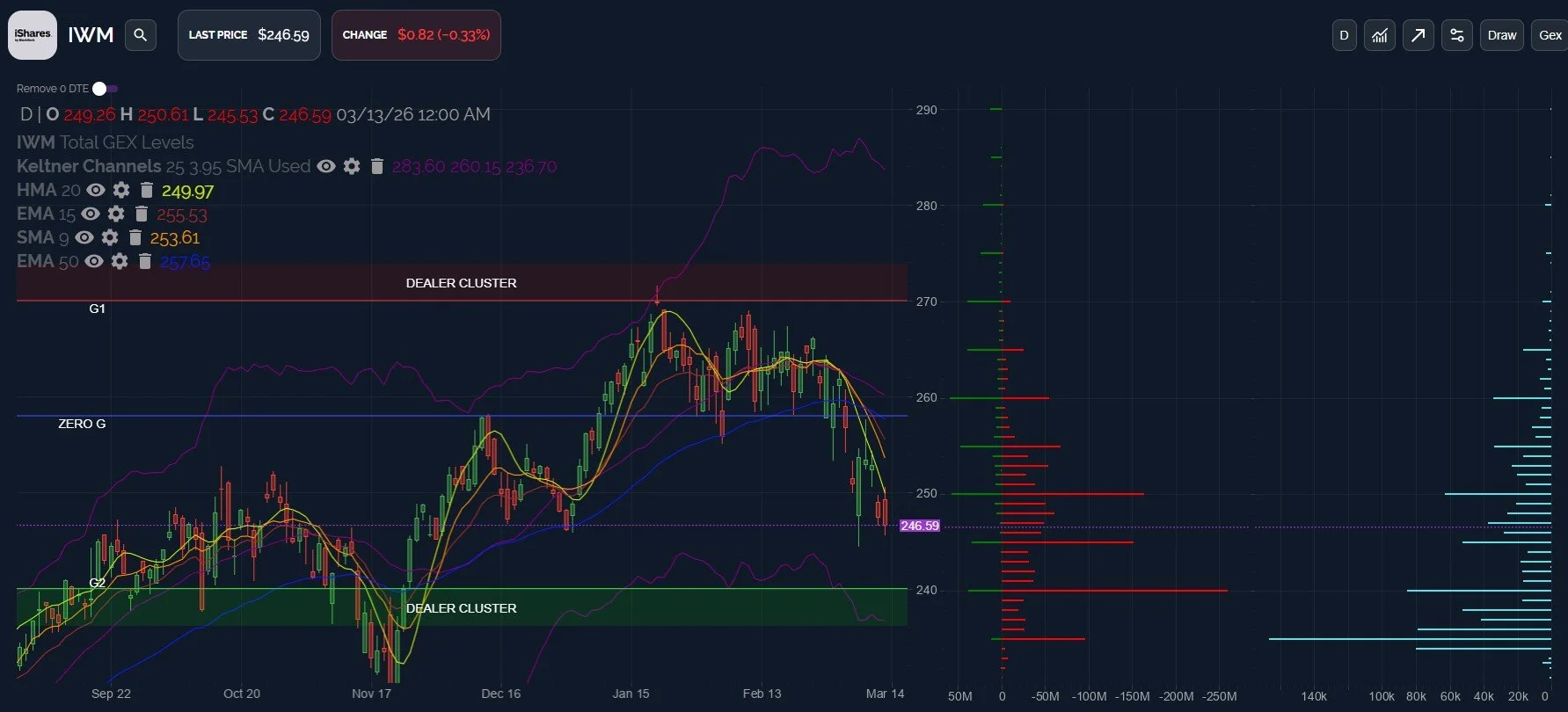
Task: Click the Nov 17 date axis label
Action: tap(371, 694)
